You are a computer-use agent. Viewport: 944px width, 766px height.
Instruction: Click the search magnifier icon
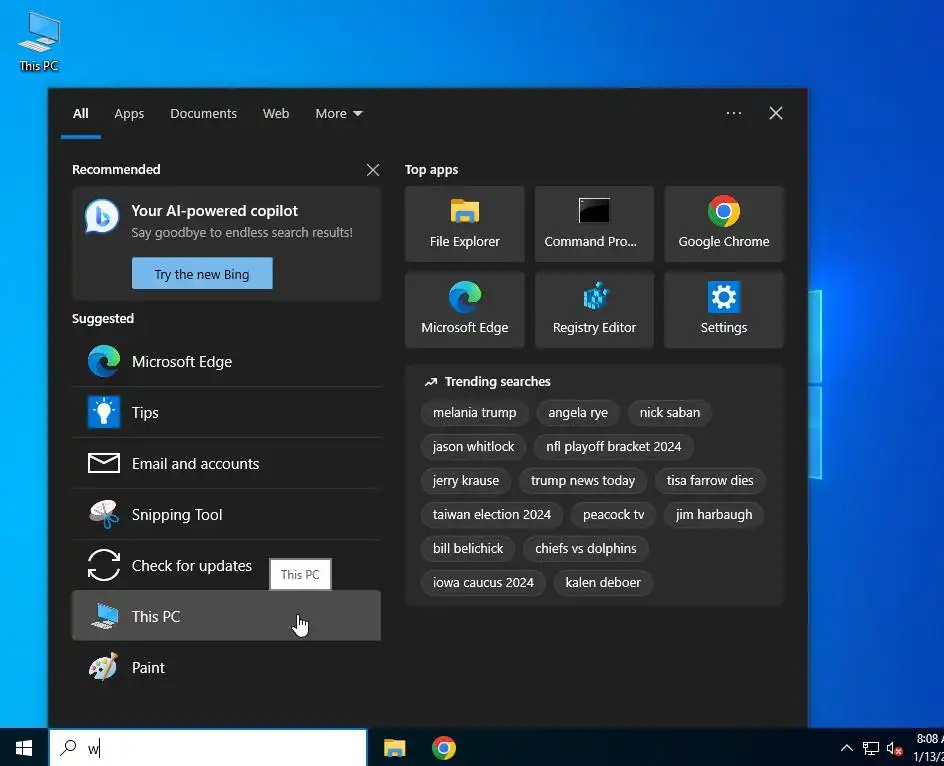point(68,747)
